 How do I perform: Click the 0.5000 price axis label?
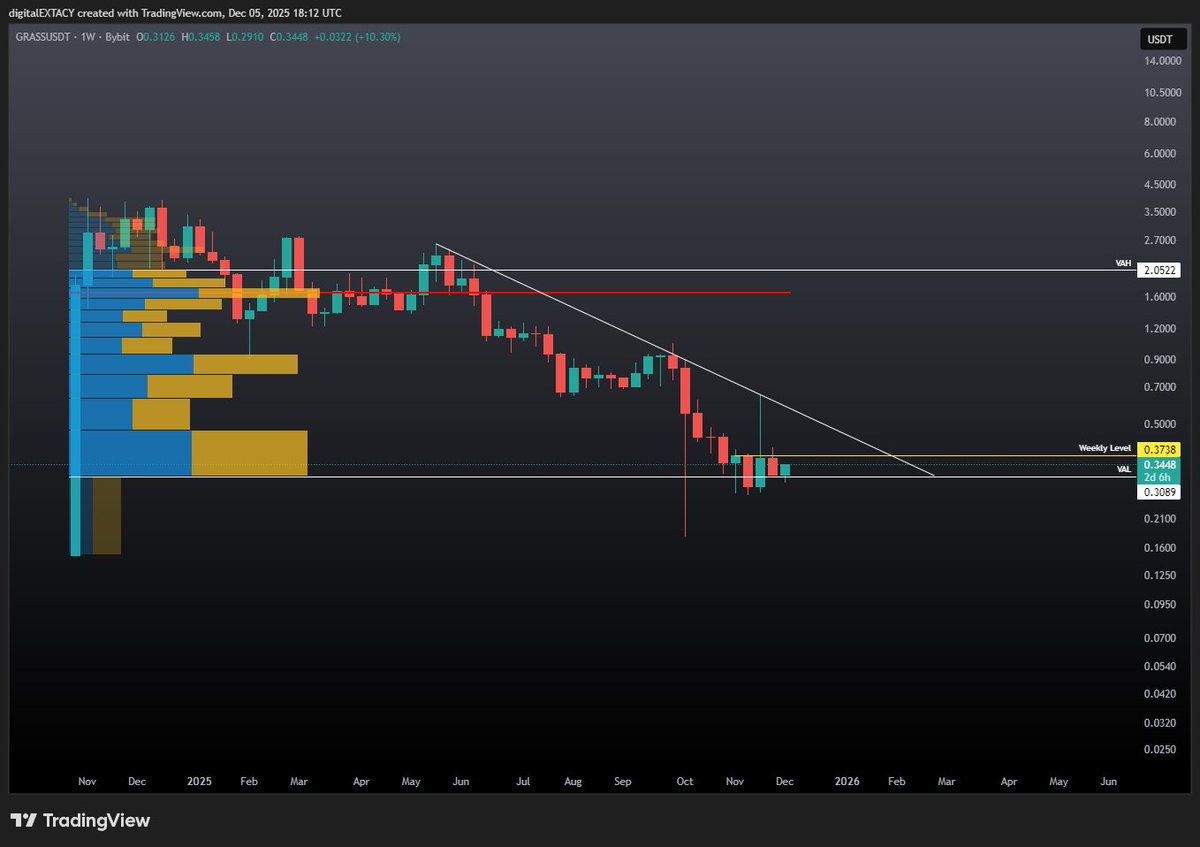[1162, 424]
